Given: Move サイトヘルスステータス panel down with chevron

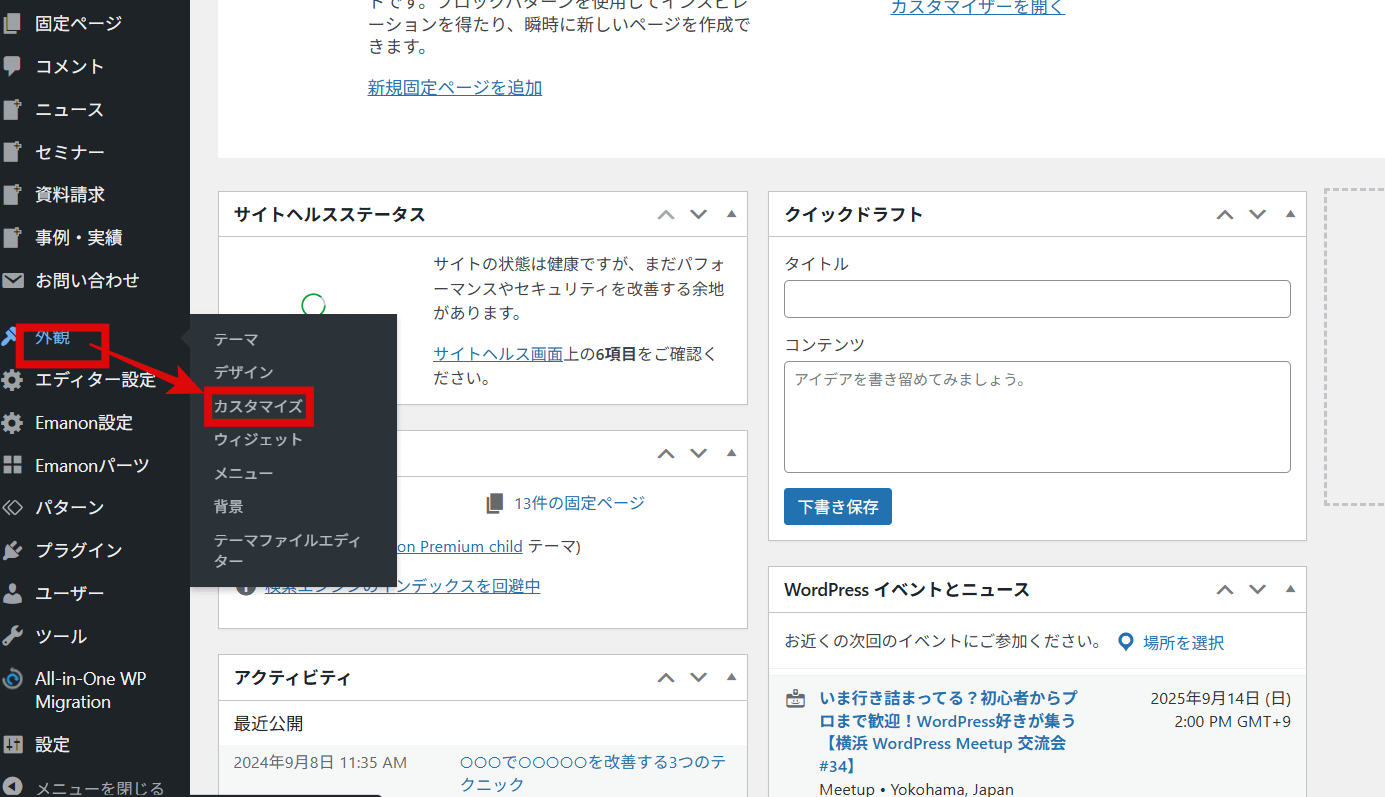Looking at the screenshot, I should click(x=699, y=214).
